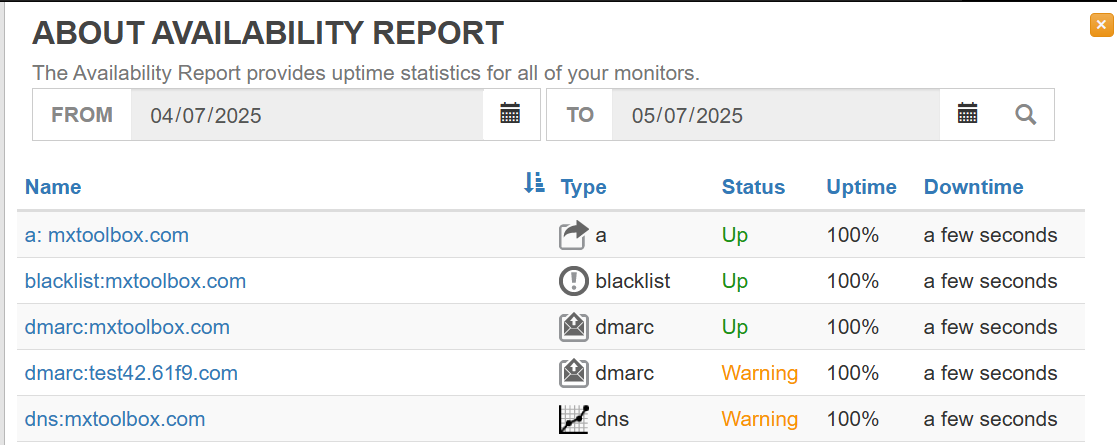Open the TO date calendar picker
The image size is (1117, 445).
coord(967,114)
